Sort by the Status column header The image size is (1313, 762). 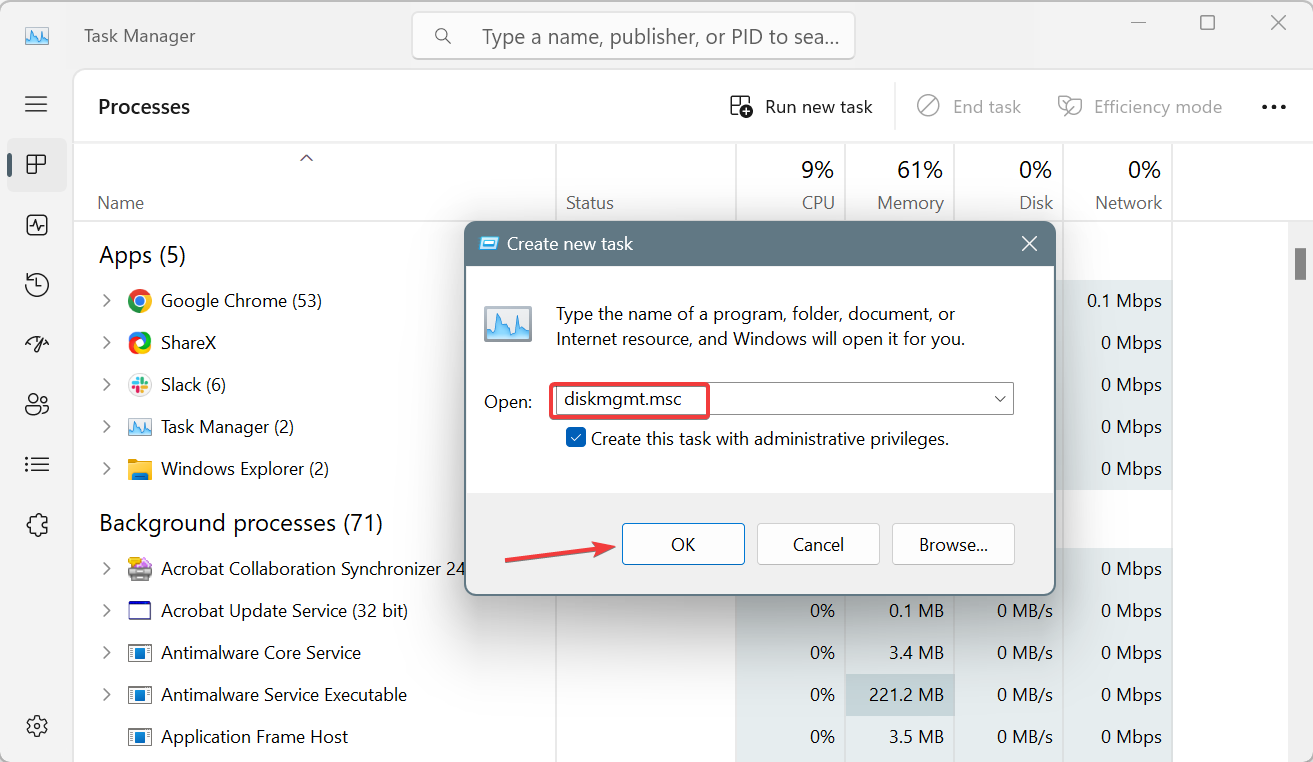pos(590,203)
